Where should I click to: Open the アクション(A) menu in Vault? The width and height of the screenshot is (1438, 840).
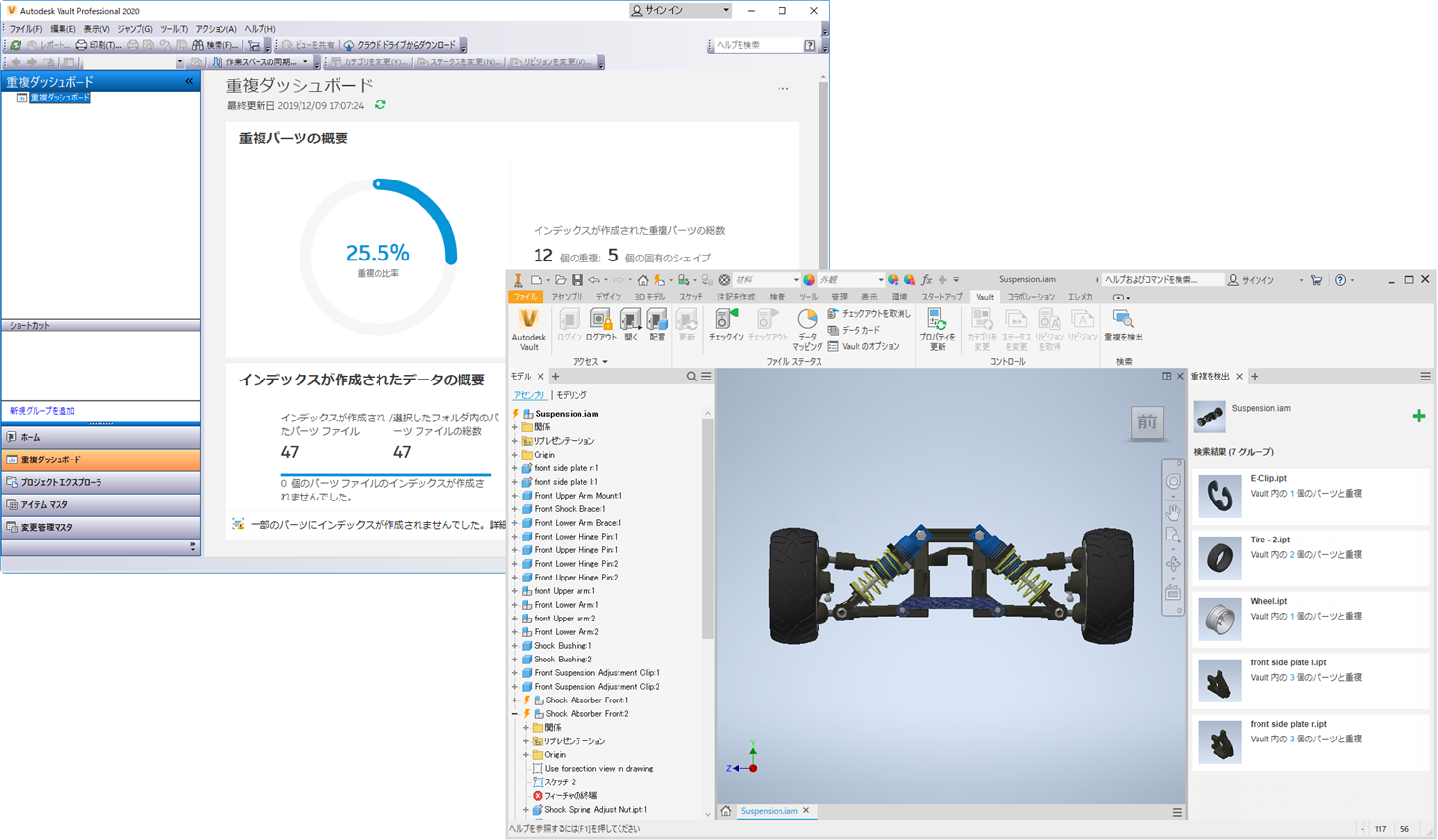point(216,29)
